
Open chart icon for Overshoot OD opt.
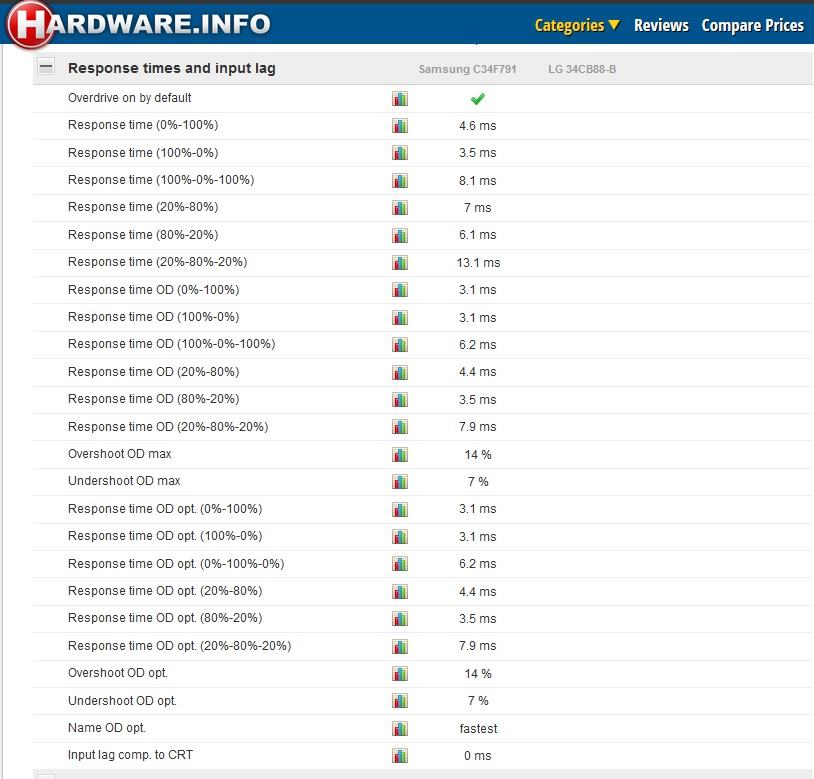pos(400,674)
